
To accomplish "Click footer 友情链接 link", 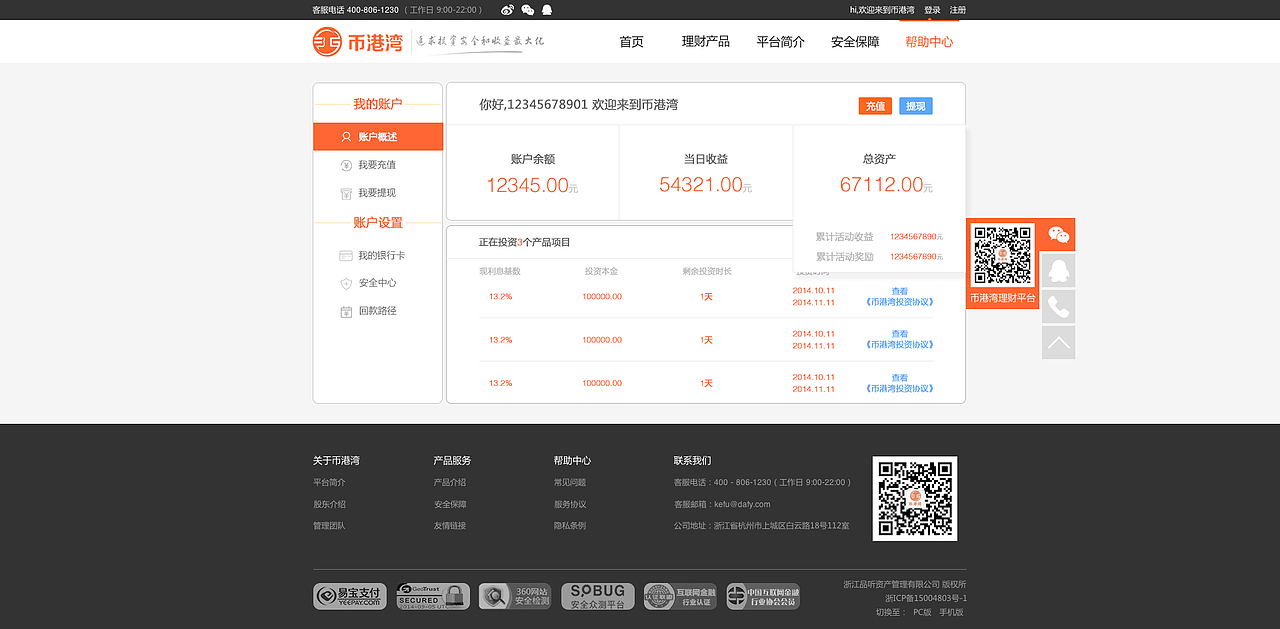I will pos(450,526).
